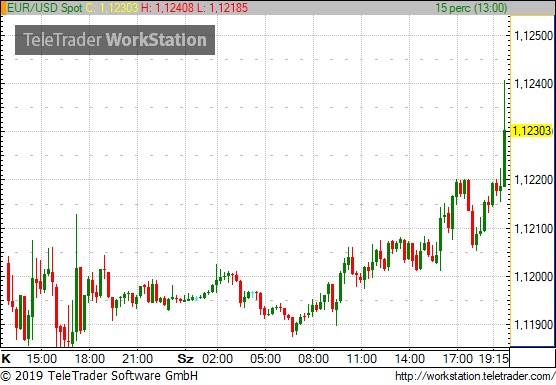
Task: Select the Sz day marker on time axis
Action: (x=185, y=359)
